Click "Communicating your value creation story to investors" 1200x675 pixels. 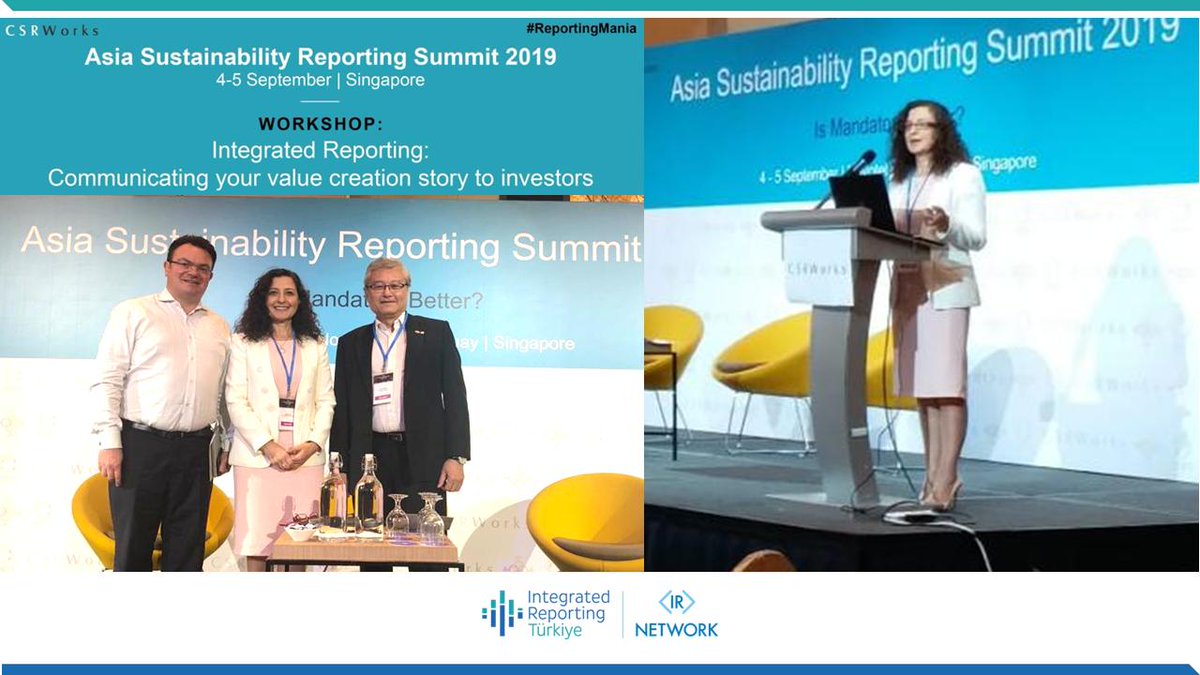(321, 178)
